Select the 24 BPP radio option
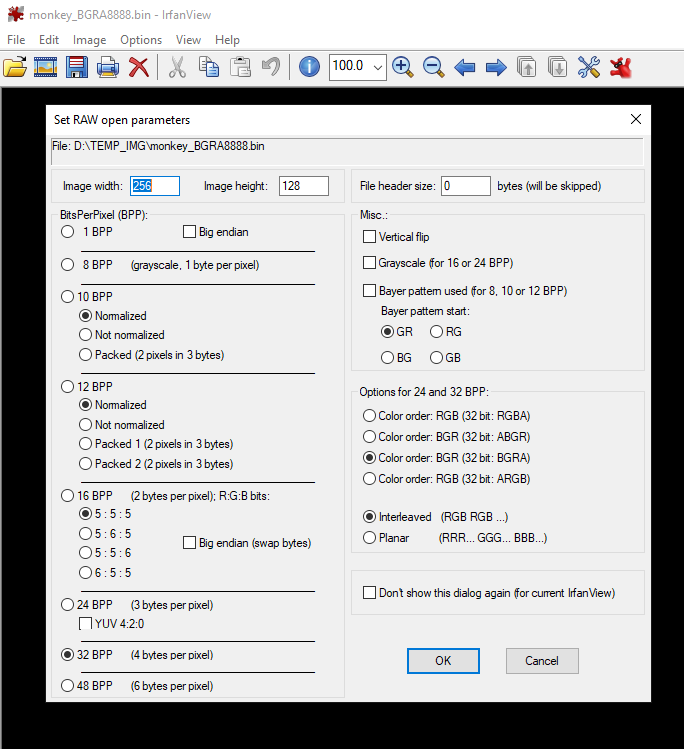This screenshot has width=684, height=749. coord(68,605)
